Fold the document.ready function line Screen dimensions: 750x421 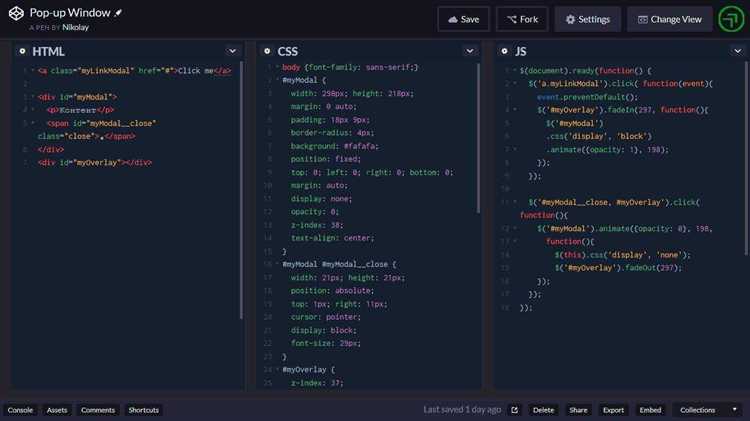coord(515,70)
